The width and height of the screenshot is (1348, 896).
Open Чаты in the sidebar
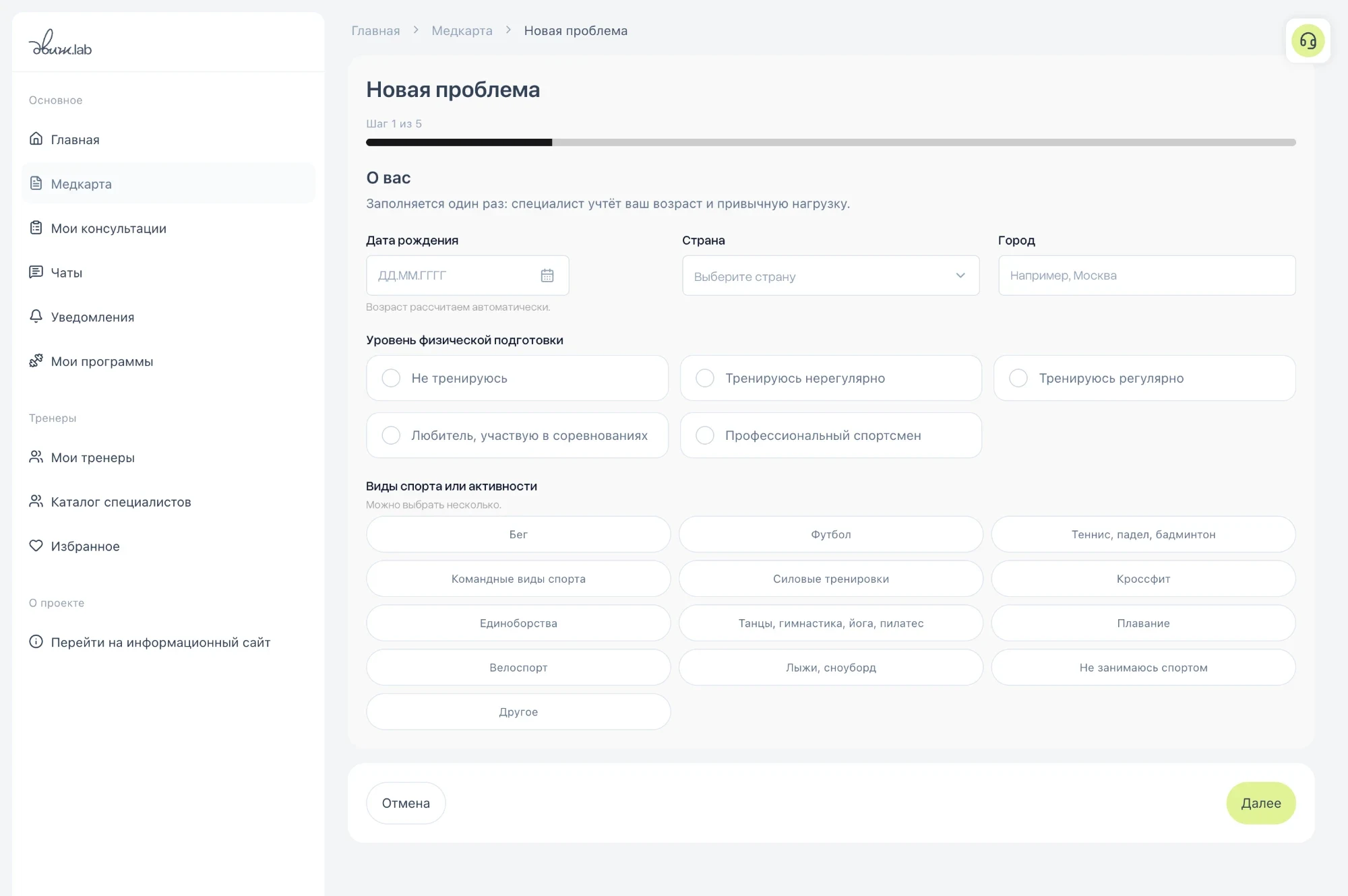[168, 273]
